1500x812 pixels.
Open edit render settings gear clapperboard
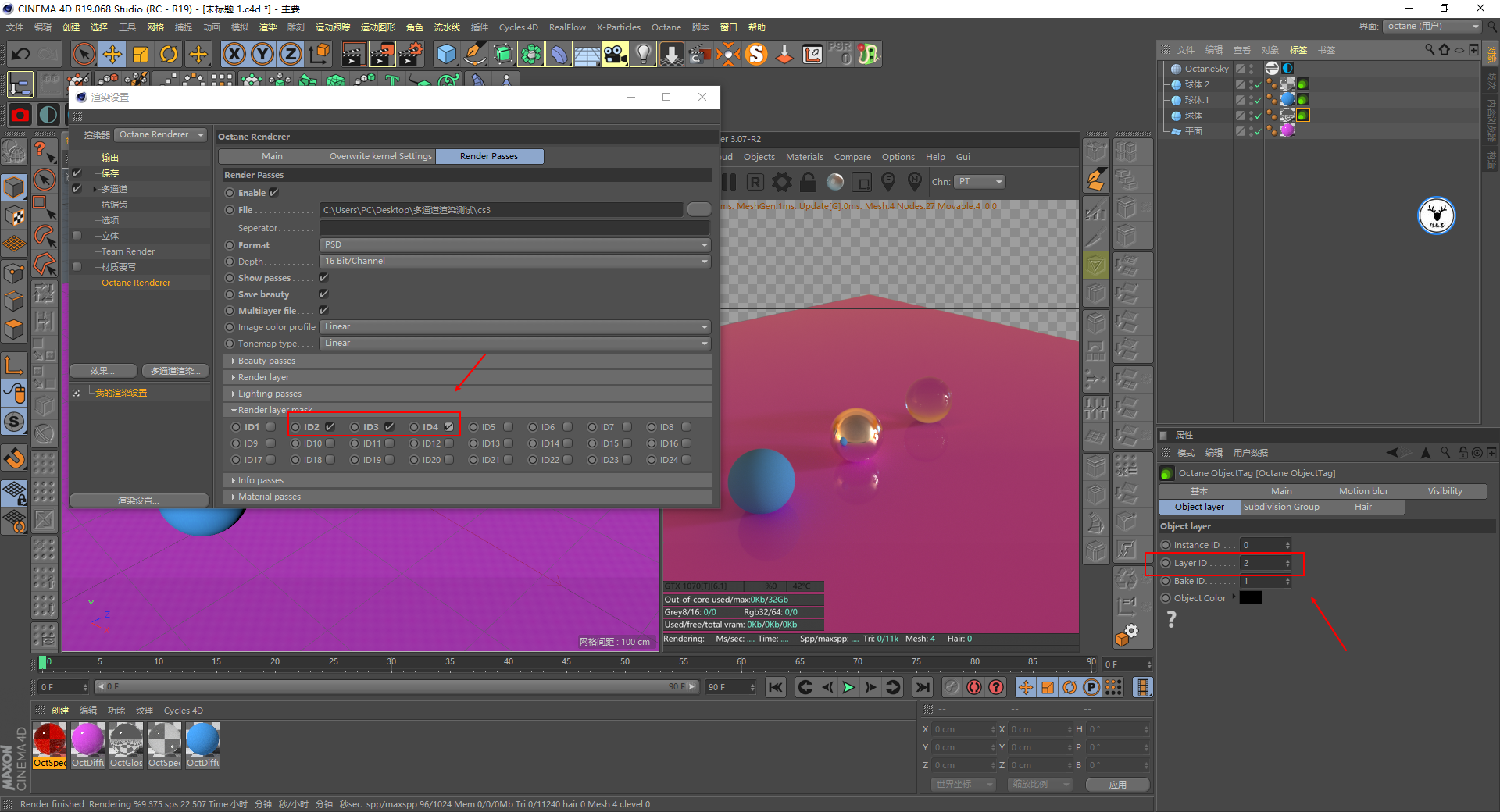click(411, 54)
